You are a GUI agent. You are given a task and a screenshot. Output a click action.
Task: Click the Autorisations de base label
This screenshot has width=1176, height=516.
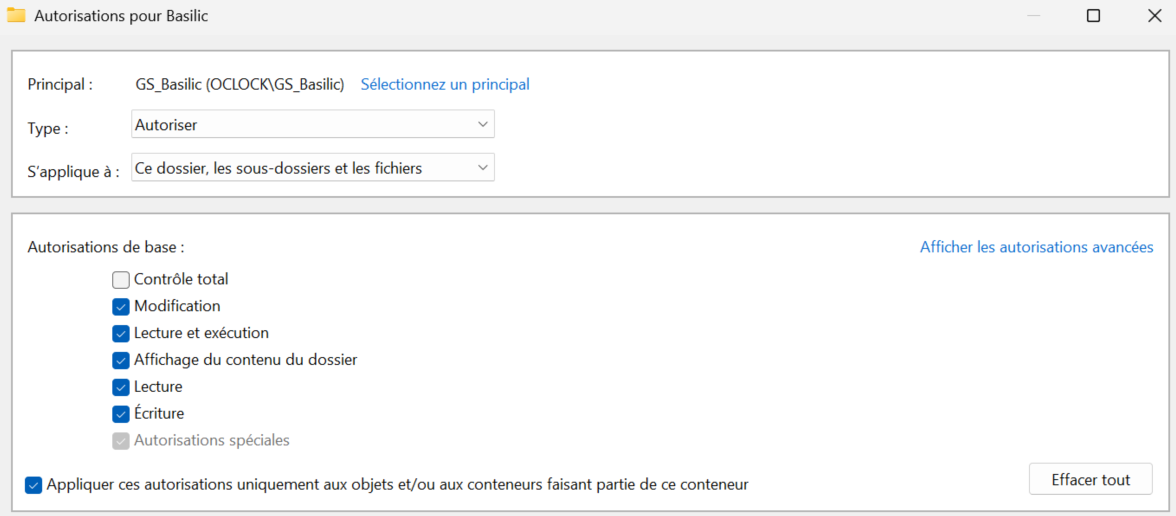click(x=106, y=247)
